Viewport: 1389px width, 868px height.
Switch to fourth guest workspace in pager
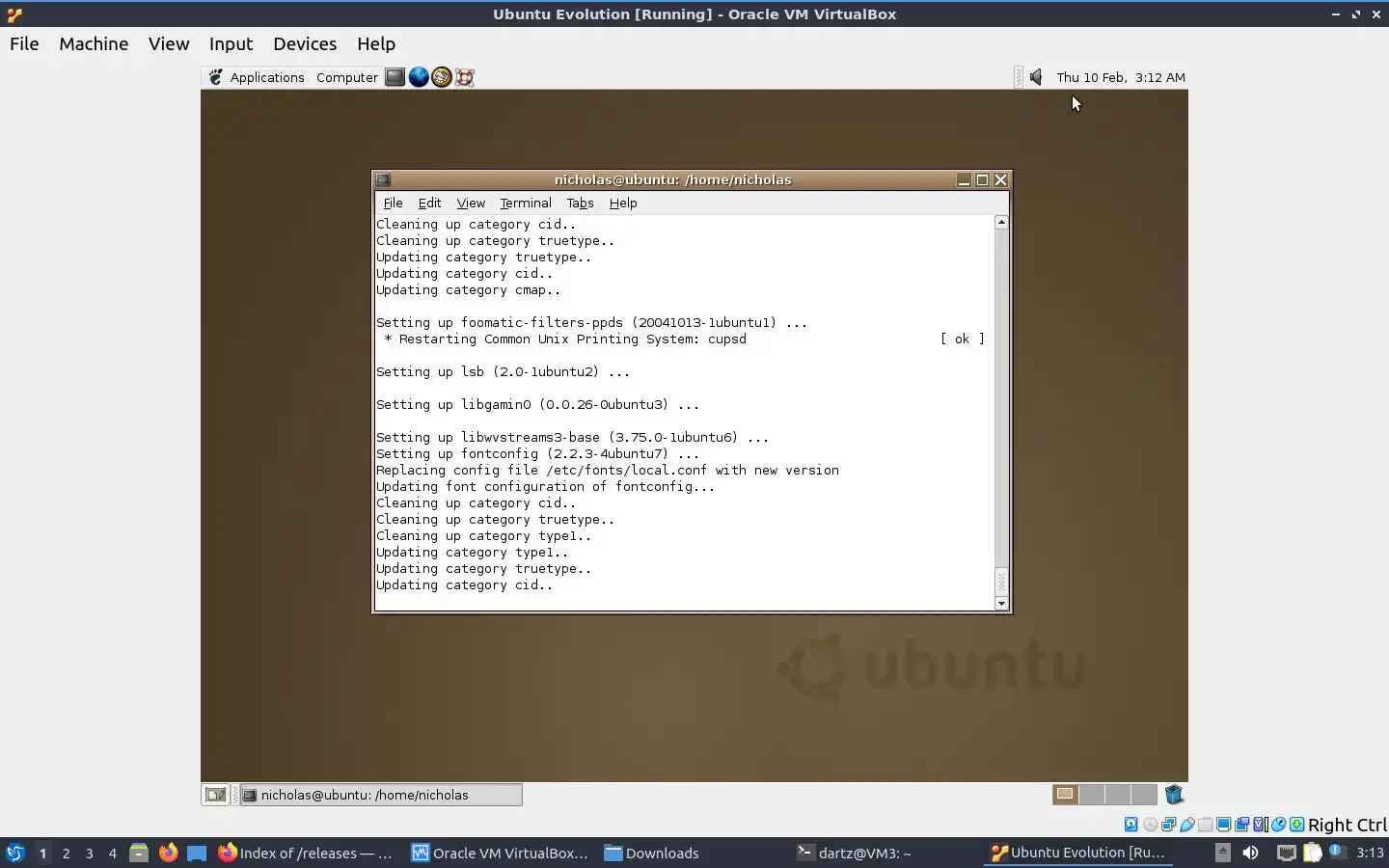(1143, 795)
